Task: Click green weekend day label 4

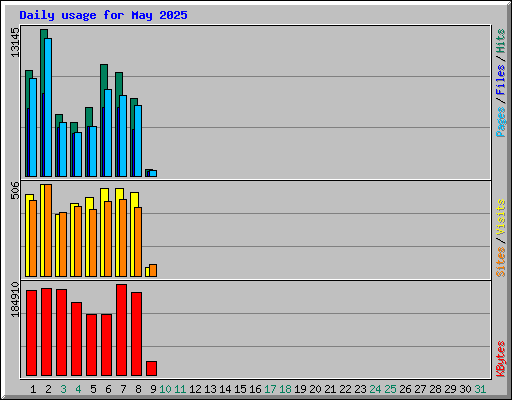Action: click(x=78, y=389)
